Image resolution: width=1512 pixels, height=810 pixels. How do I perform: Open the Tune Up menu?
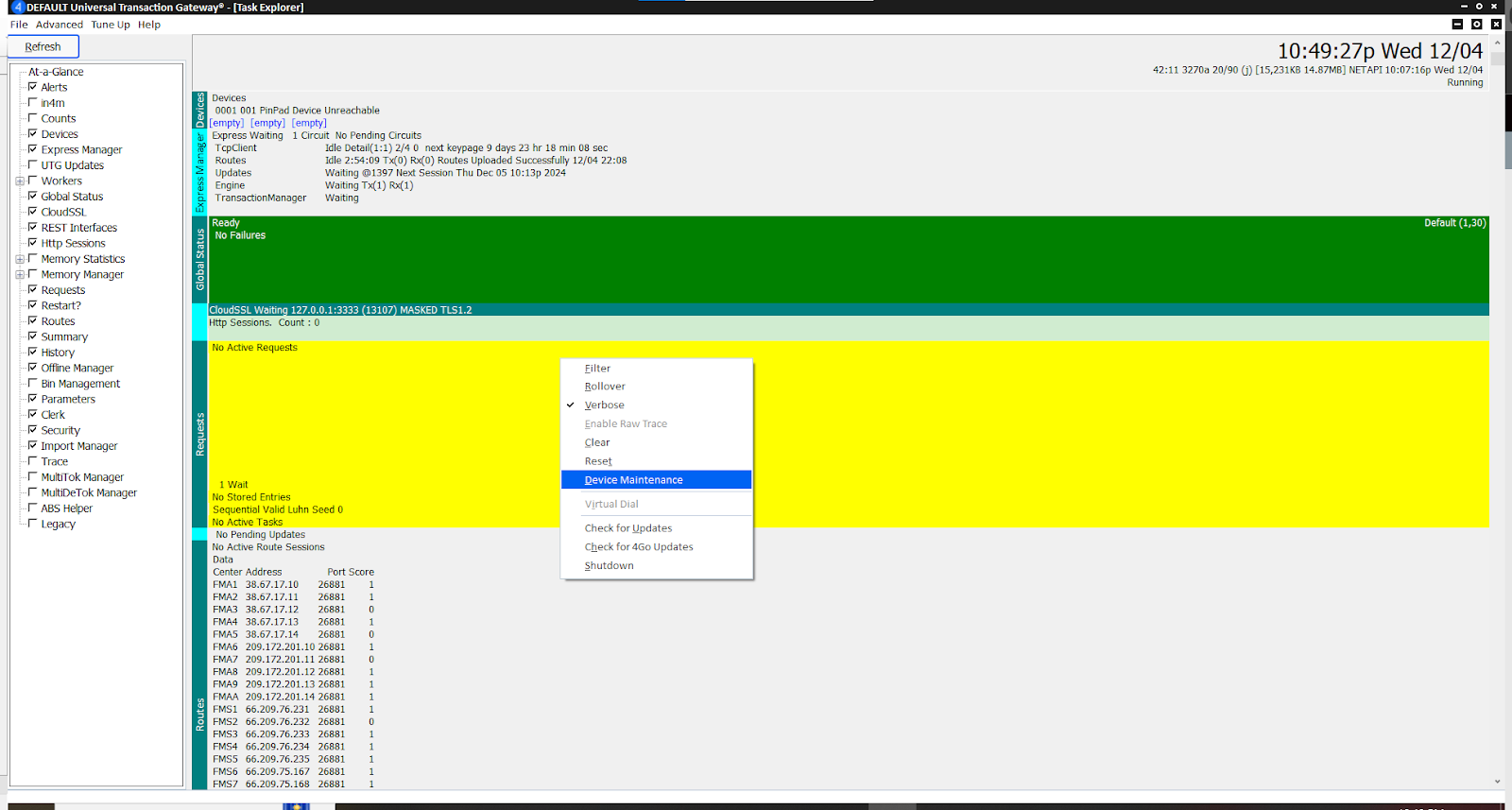[110, 25]
